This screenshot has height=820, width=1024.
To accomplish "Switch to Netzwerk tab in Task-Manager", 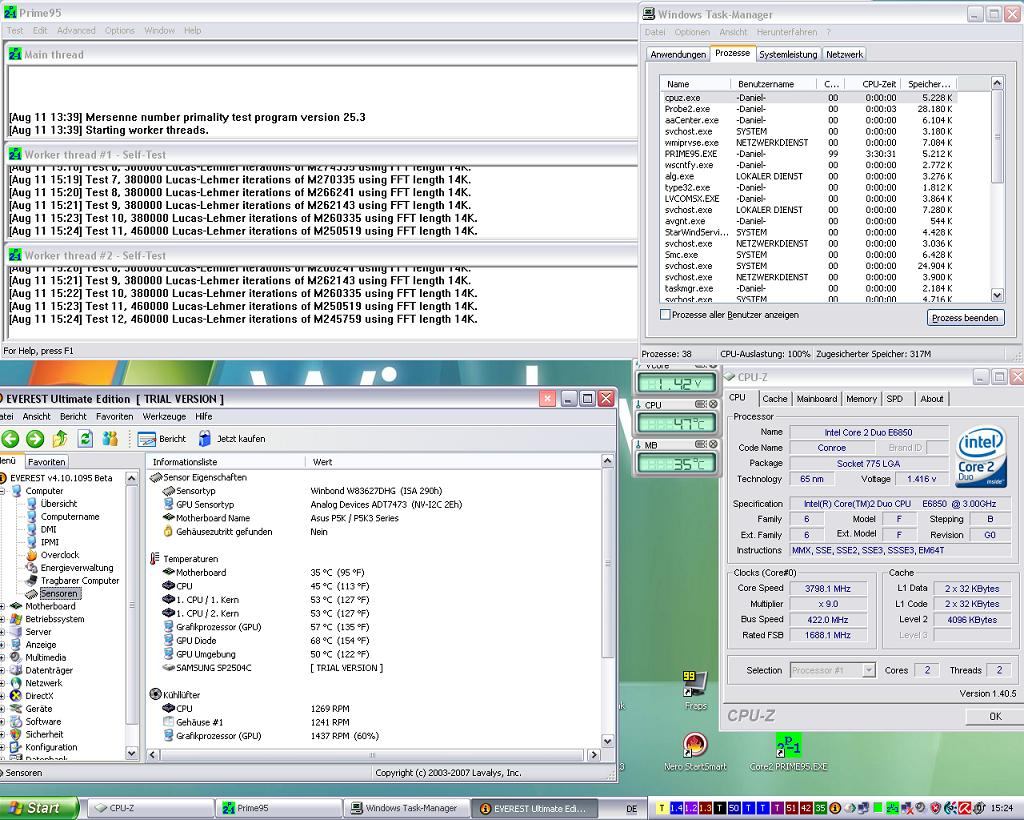I will pyautogui.click(x=844, y=55).
